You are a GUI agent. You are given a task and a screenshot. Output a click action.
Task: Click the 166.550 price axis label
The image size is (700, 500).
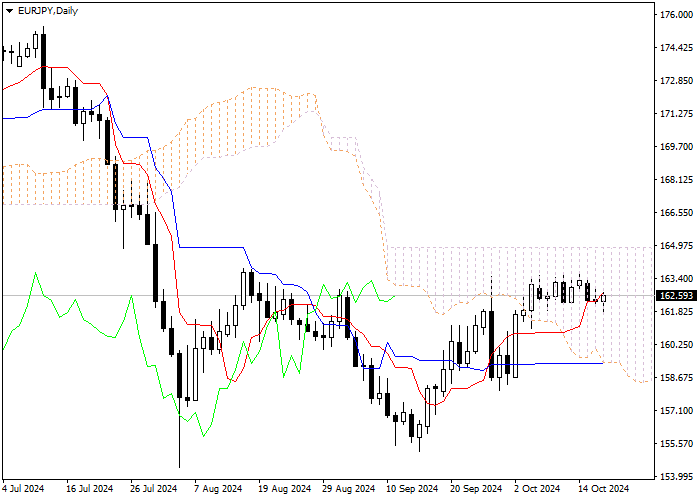pos(676,212)
